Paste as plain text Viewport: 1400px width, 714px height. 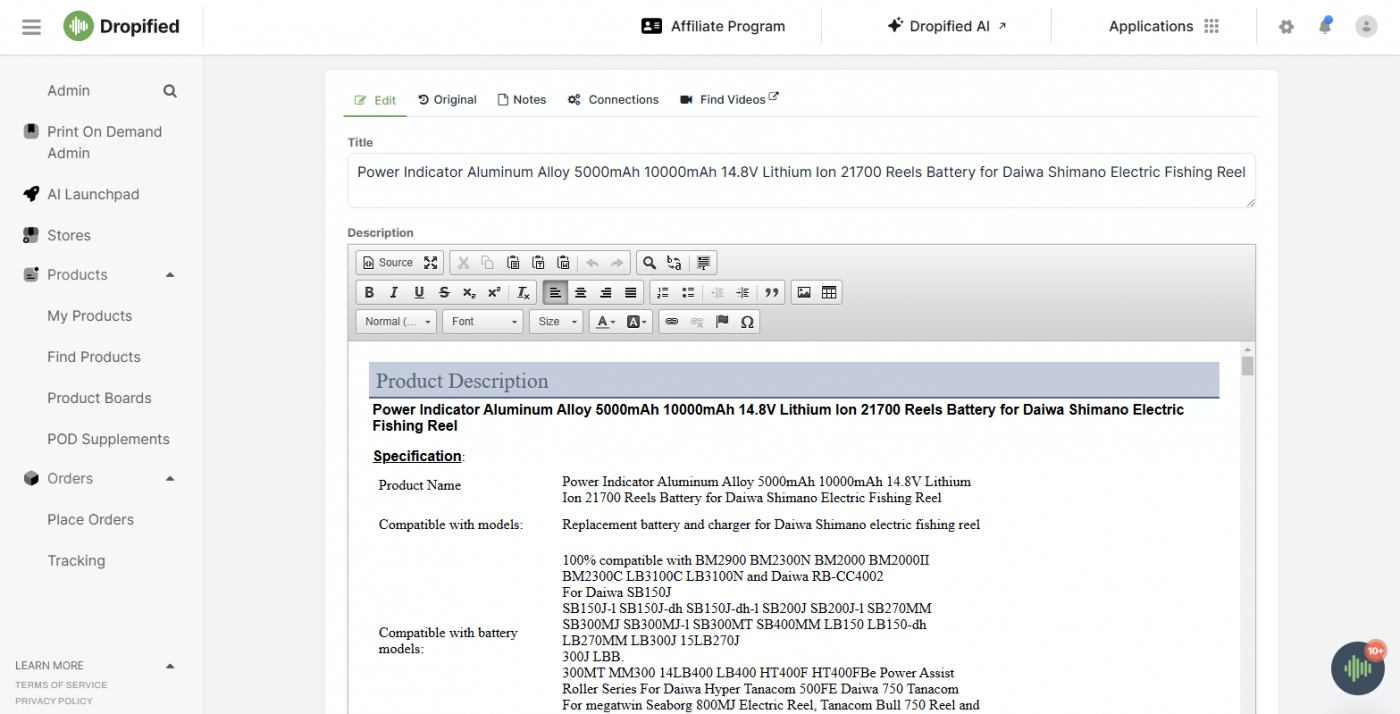coord(538,263)
